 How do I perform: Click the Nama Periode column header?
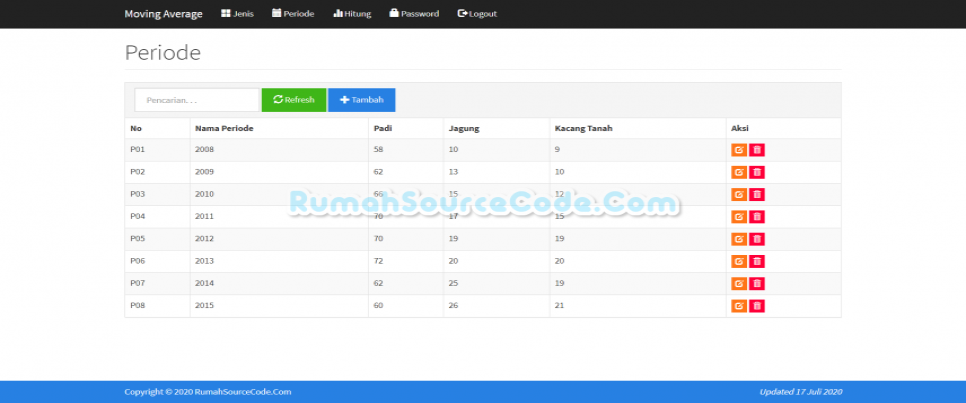click(224, 128)
